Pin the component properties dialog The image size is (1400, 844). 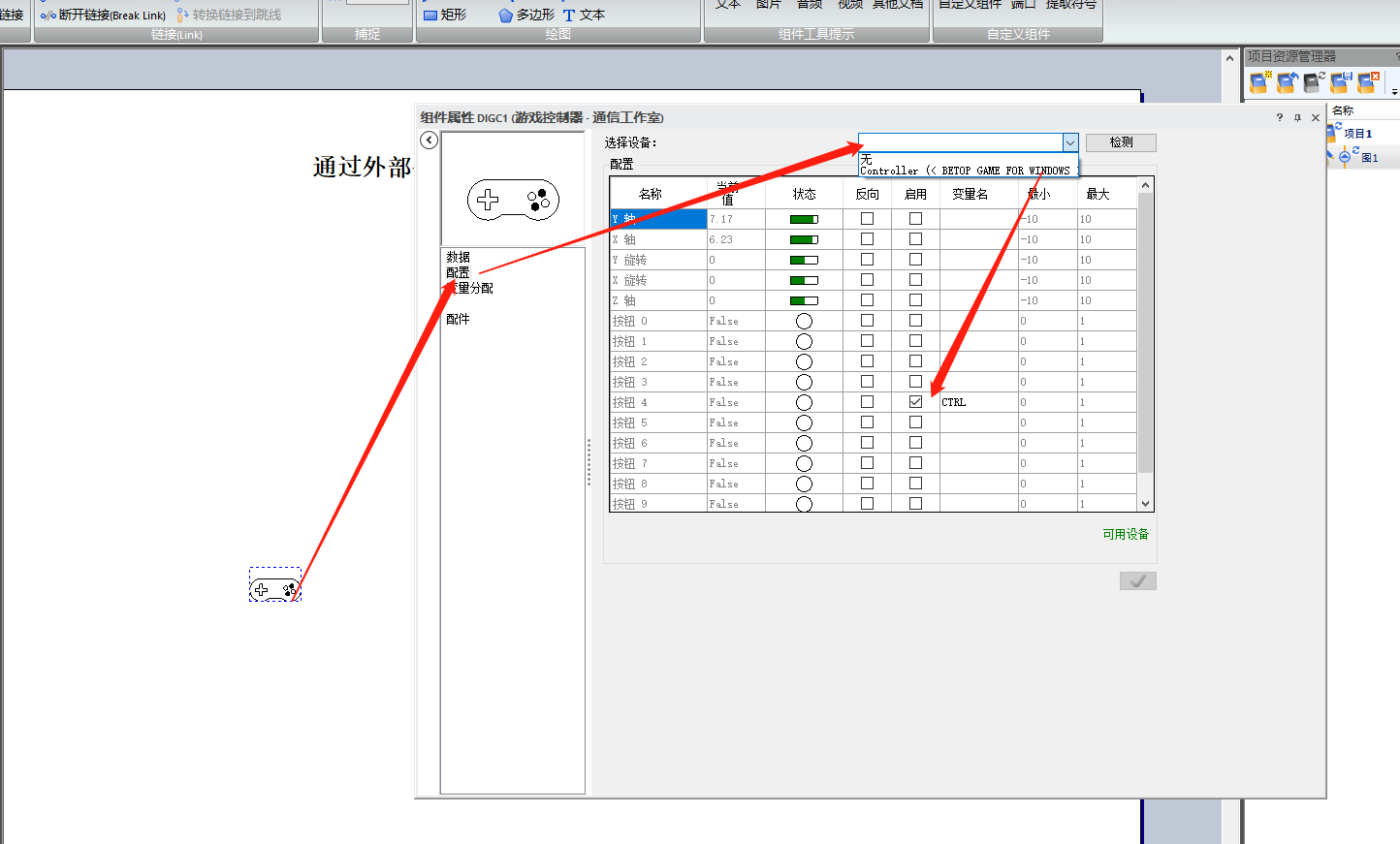[x=1297, y=117]
